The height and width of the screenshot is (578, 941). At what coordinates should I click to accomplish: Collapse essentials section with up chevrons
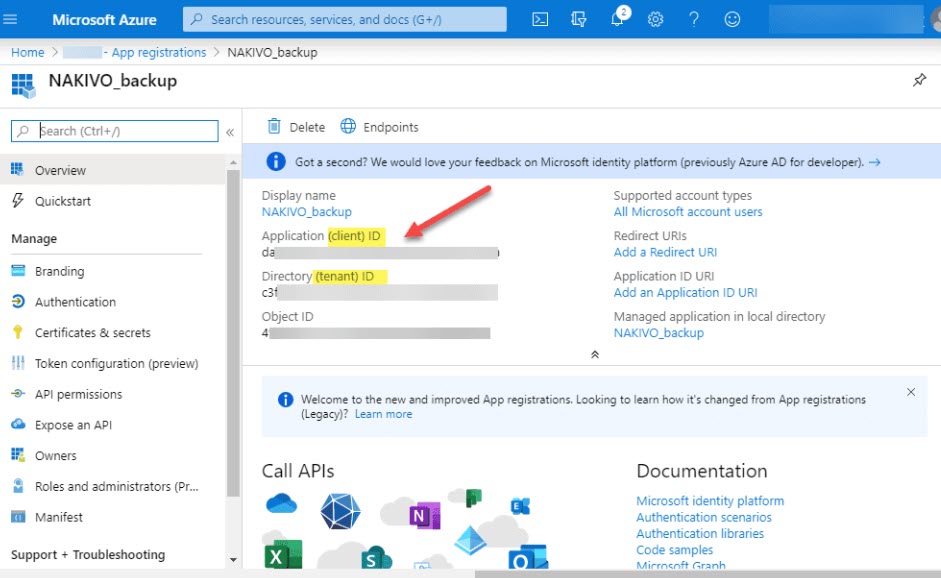coord(595,354)
